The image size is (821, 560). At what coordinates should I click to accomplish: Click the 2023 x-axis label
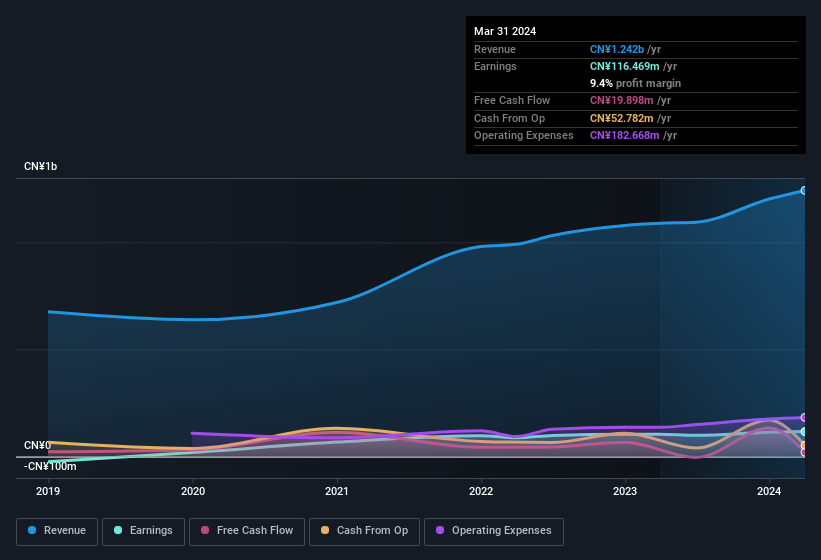(x=625, y=491)
